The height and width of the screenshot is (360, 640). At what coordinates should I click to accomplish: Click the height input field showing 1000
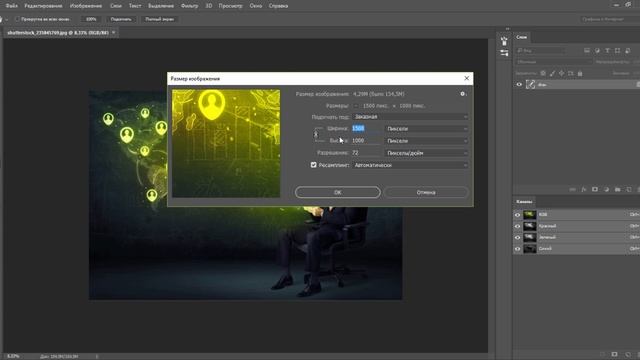[367, 141]
